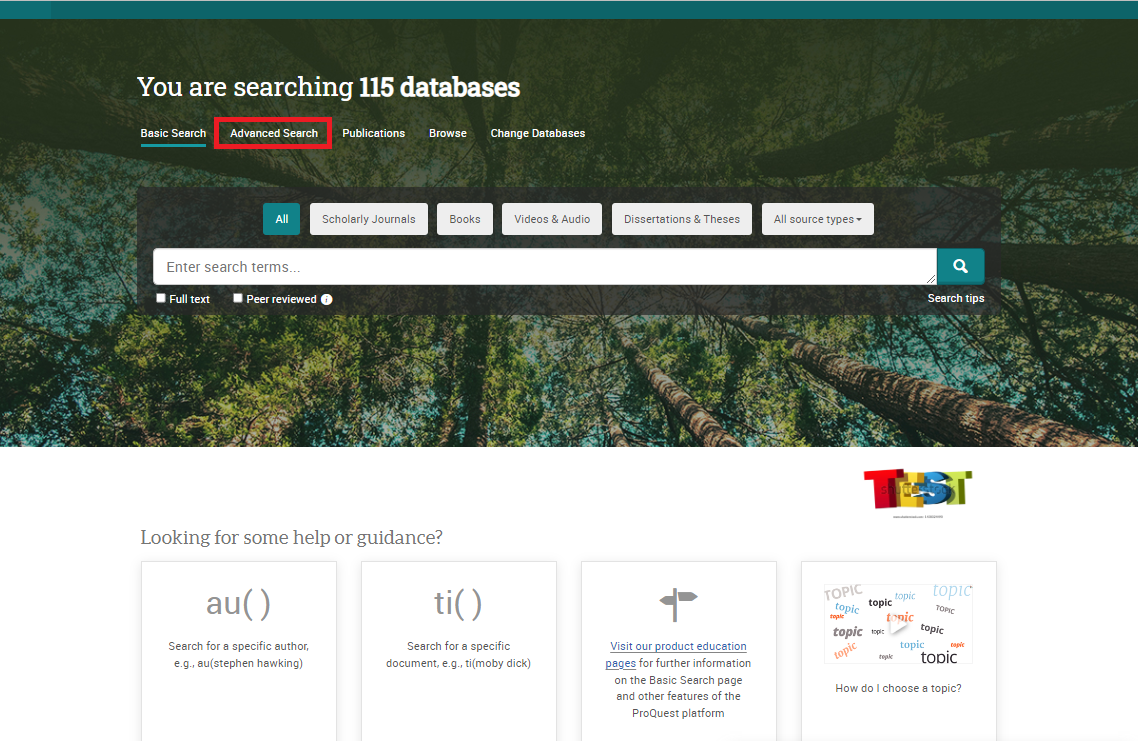Switch to the Advanced Search tab
This screenshot has width=1138, height=741.
pyautogui.click(x=272, y=132)
